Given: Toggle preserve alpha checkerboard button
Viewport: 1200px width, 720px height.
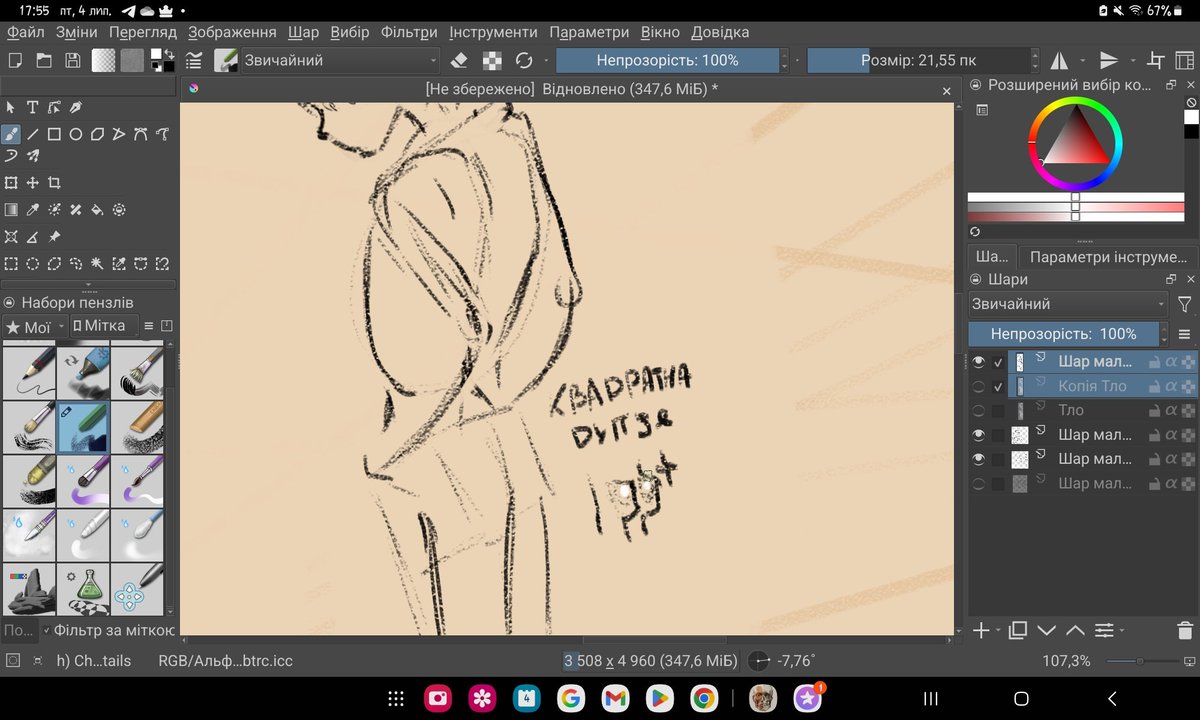Looking at the screenshot, I should coord(491,60).
